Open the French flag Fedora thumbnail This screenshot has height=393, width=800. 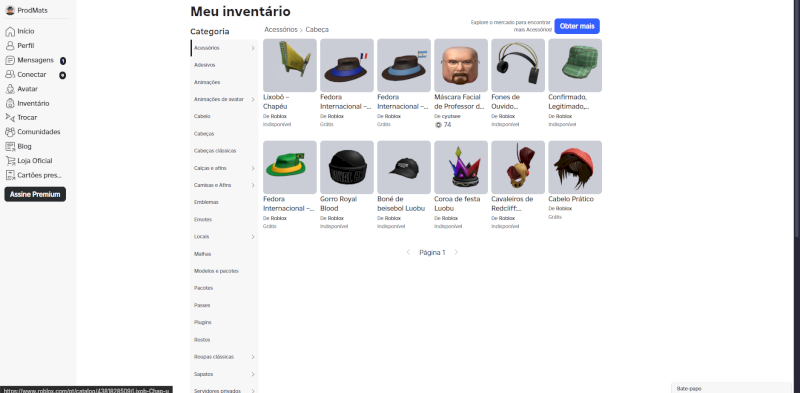pos(347,65)
